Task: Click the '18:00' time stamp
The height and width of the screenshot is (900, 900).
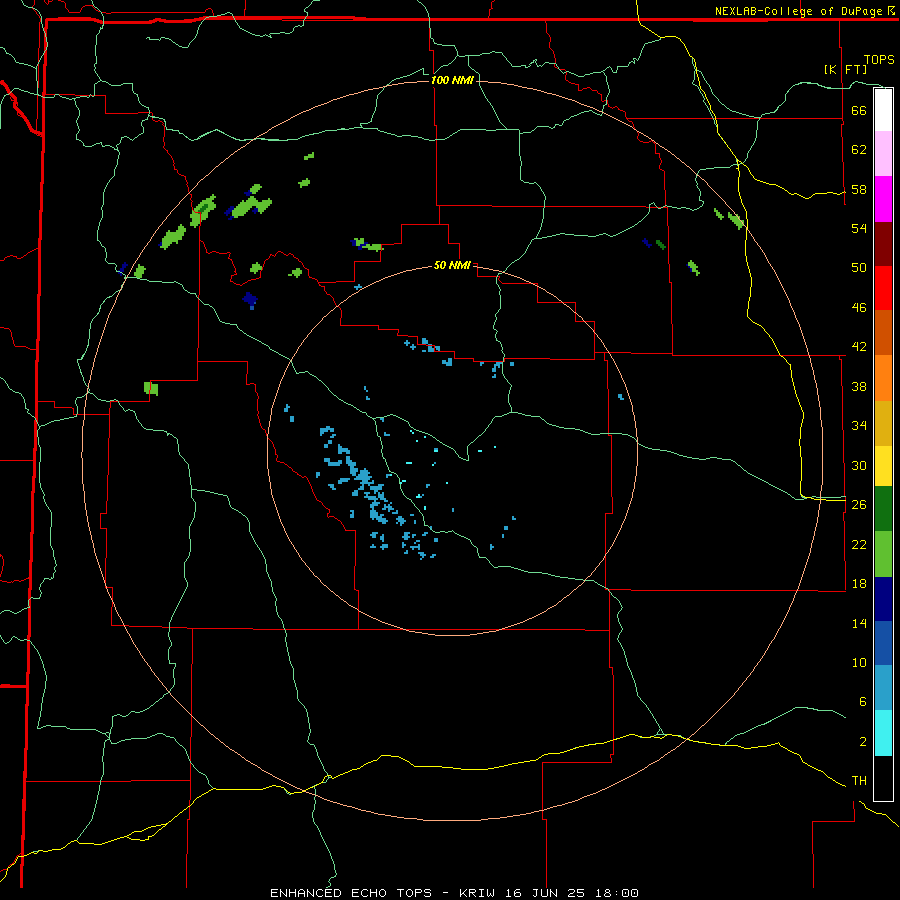Action: pos(616,893)
